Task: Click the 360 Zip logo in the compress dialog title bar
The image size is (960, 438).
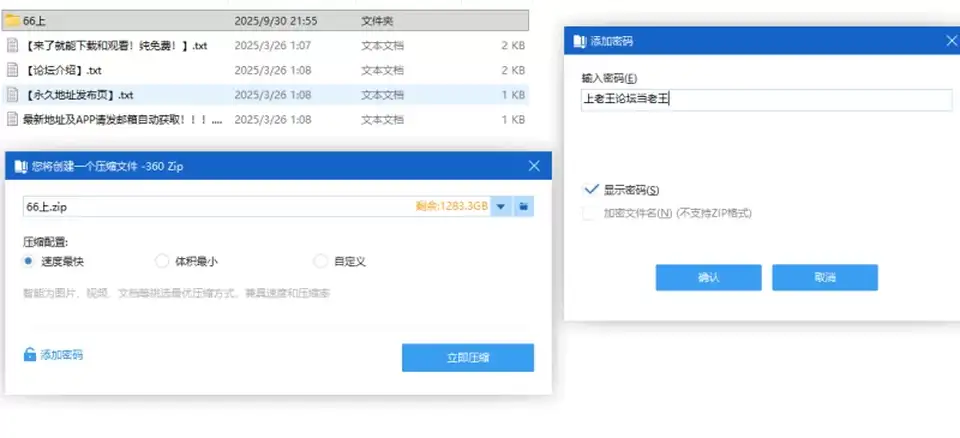Action: 21,166
